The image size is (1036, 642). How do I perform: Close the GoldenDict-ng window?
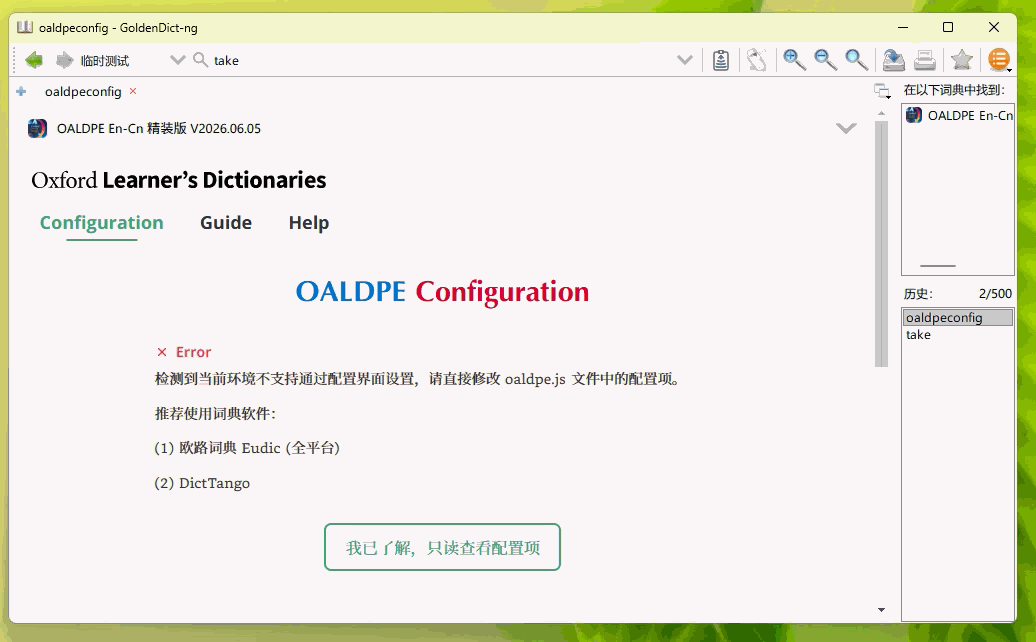click(994, 27)
